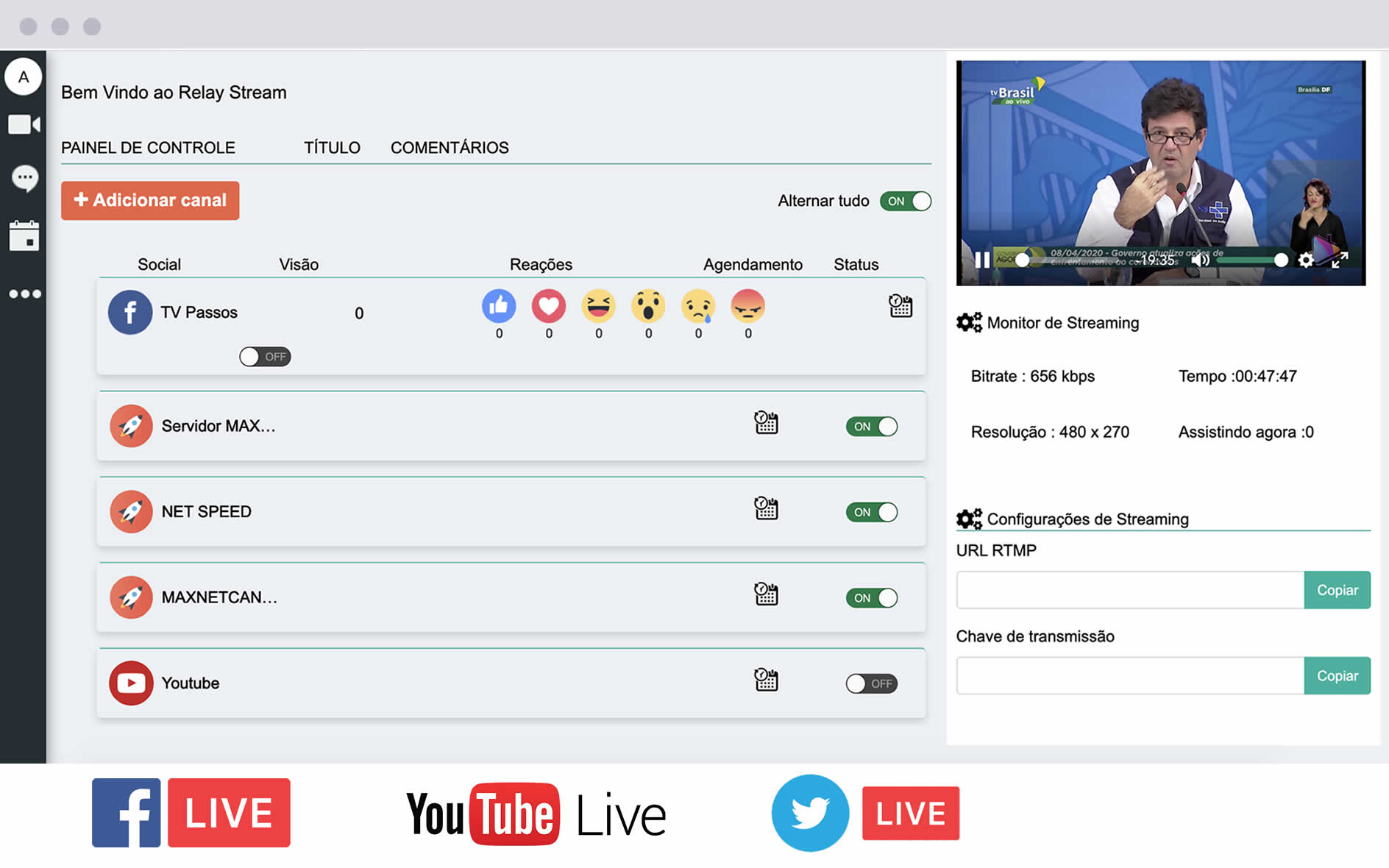The image size is (1389, 868).
Task: Click the Sad crying reaction icon
Action: point(698,305)
